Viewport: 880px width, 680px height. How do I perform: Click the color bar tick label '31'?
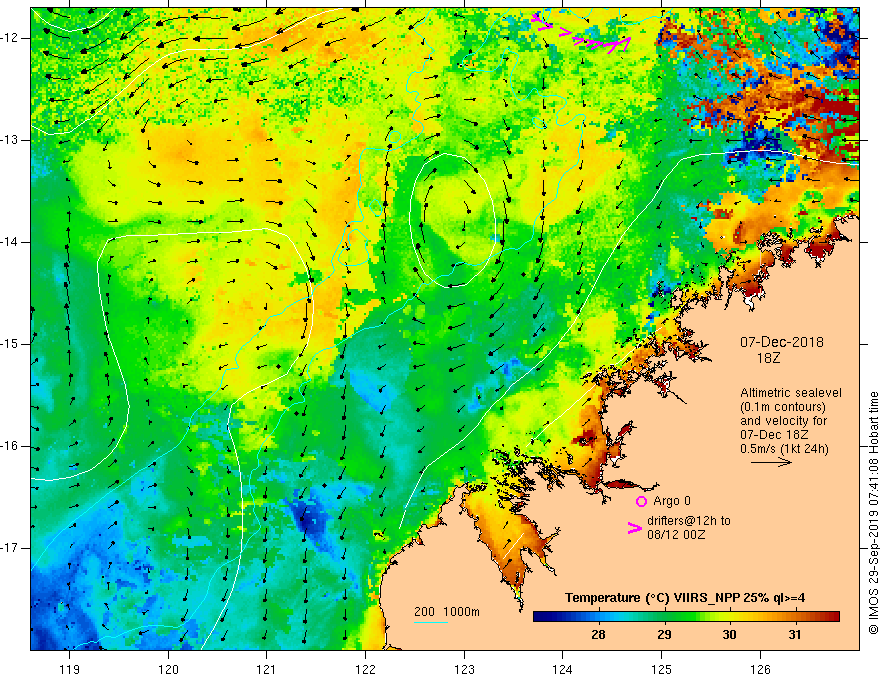click(795, 635)
